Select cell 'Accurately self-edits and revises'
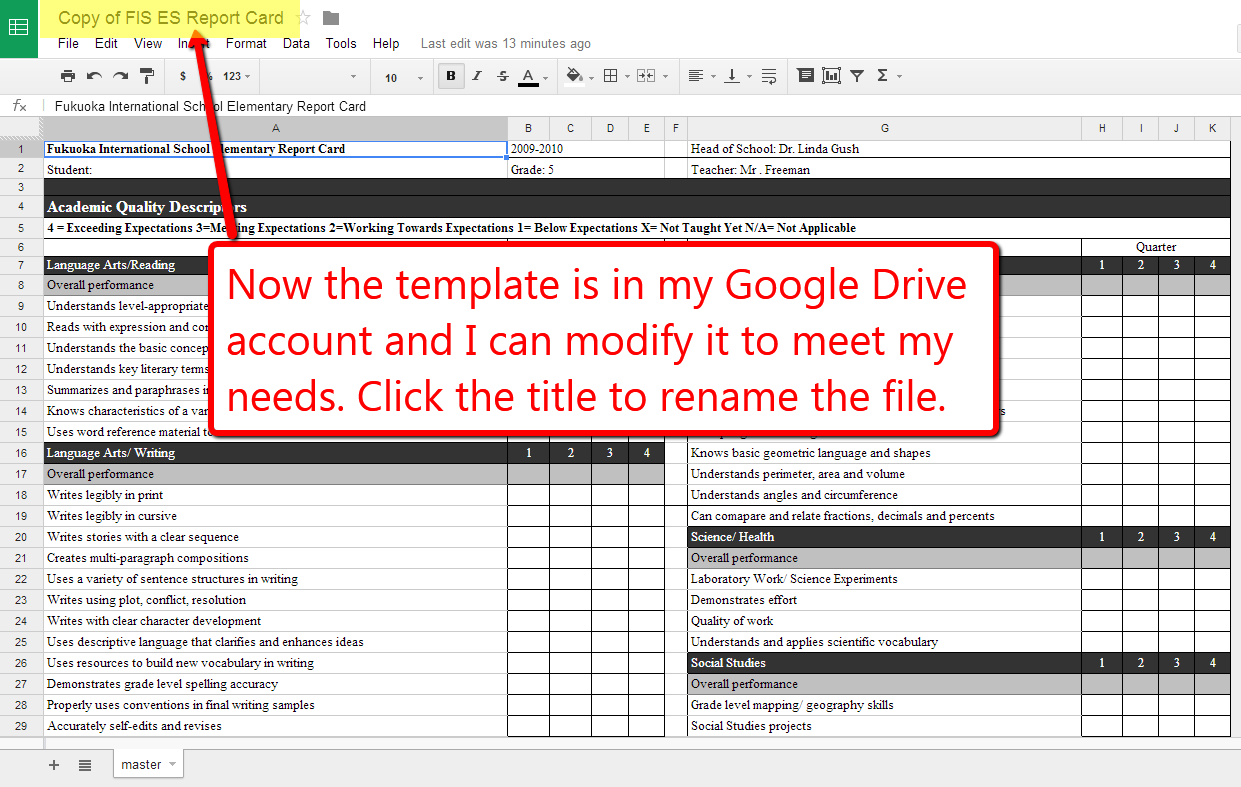 tap(276, 726)
